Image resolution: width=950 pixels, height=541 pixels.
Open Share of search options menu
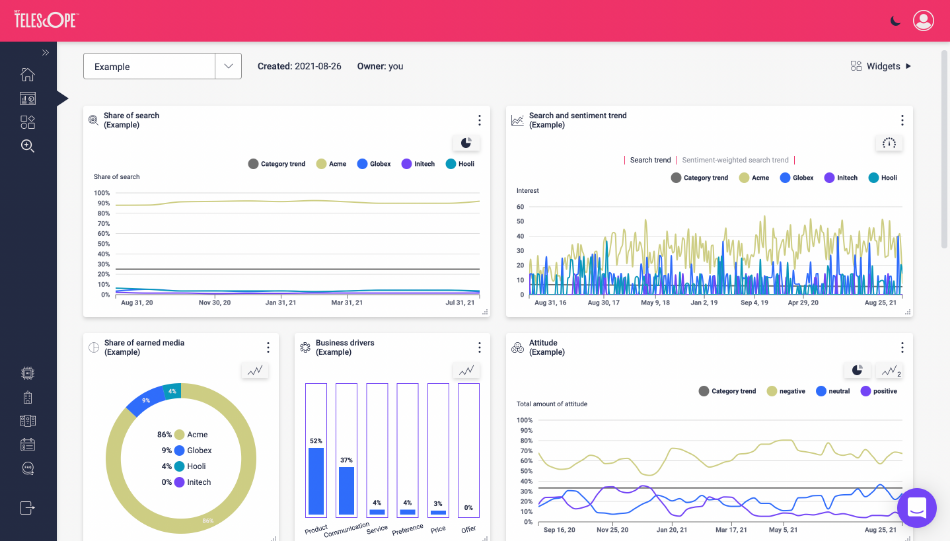pyautogui.click(x=479, y=120)
